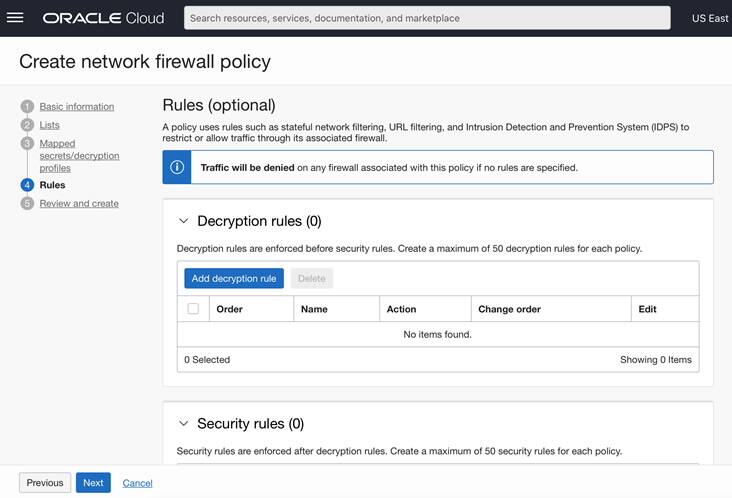The width and height of the screenshot is (732, 498).
Task: Click the Oracle Cloud logo
Action: [103, 18]
